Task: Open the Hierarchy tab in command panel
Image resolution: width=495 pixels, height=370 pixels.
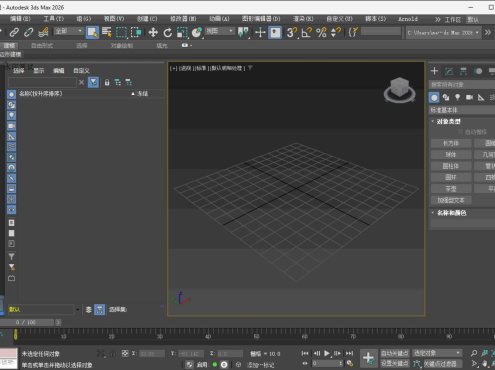Action: (464, 71)
